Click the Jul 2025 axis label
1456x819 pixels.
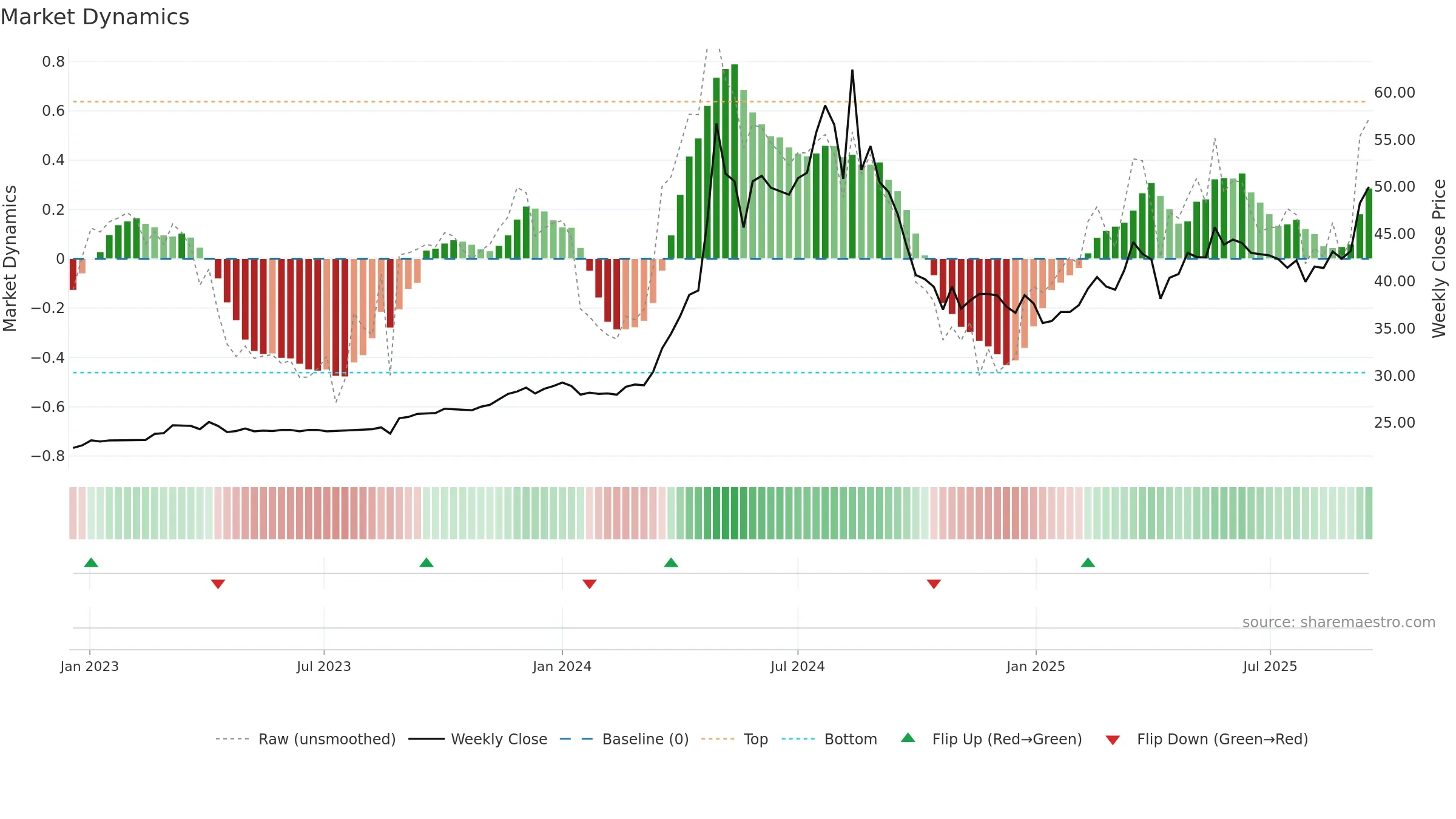[1270, 666]
